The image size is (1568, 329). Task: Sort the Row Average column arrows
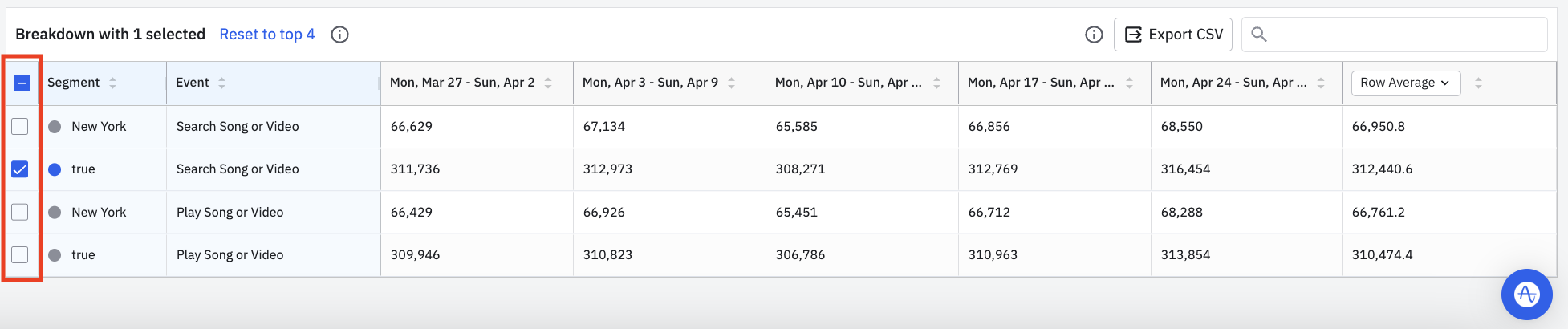pyautogui.click(x=1478, y=83)
